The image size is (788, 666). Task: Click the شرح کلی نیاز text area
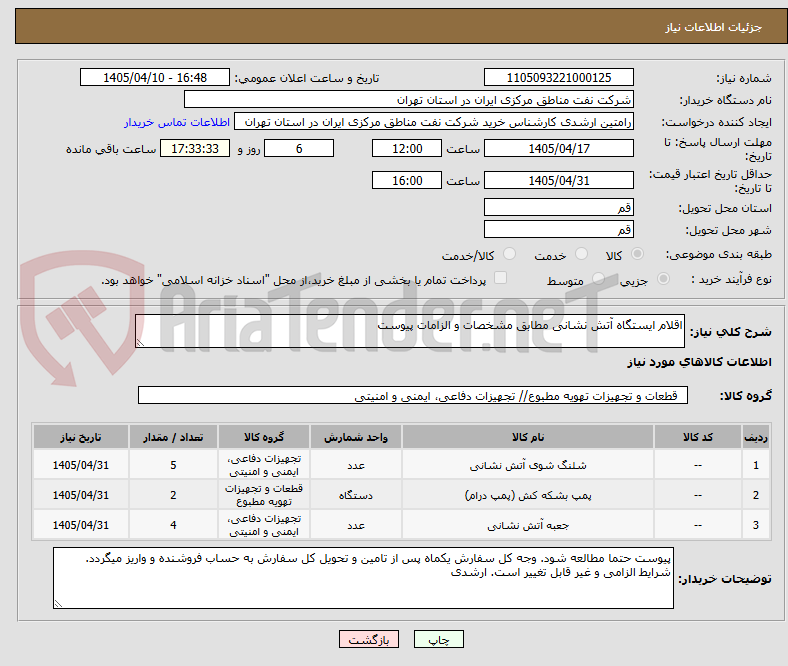[x=410, y=331]
